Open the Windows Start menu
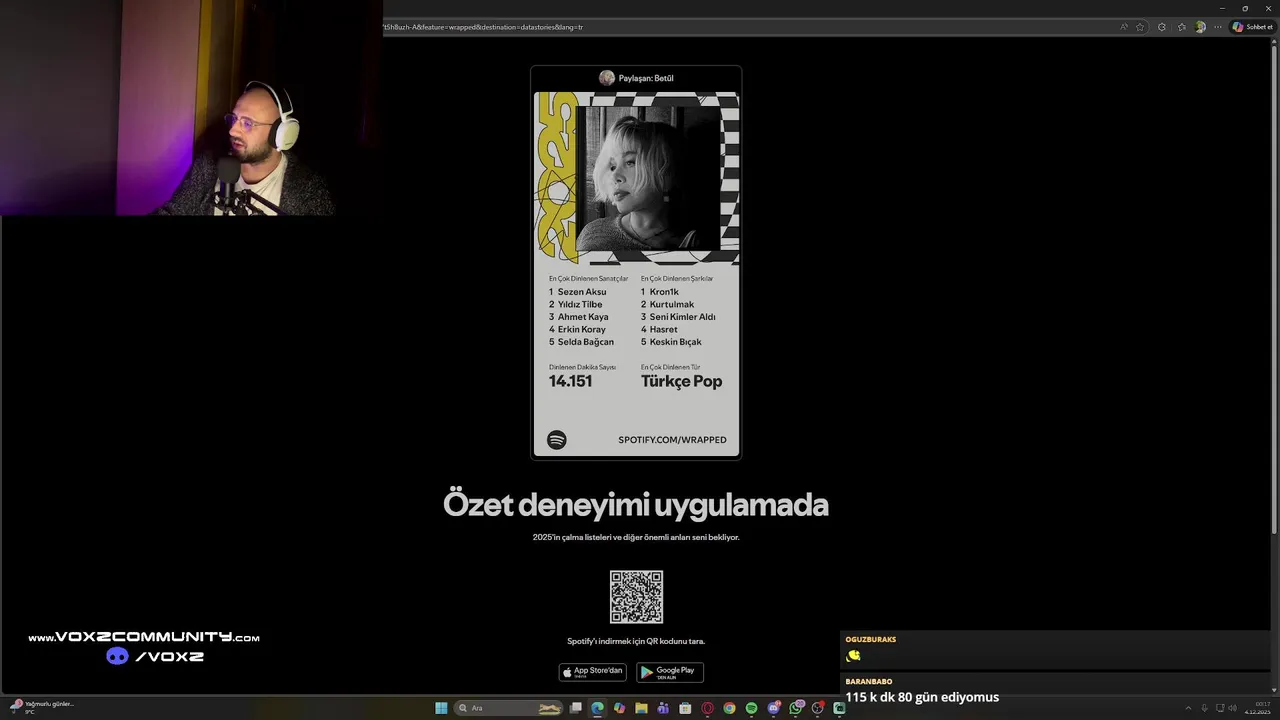Viewport: 1280px width, 720px height. (x=441, y=708)
